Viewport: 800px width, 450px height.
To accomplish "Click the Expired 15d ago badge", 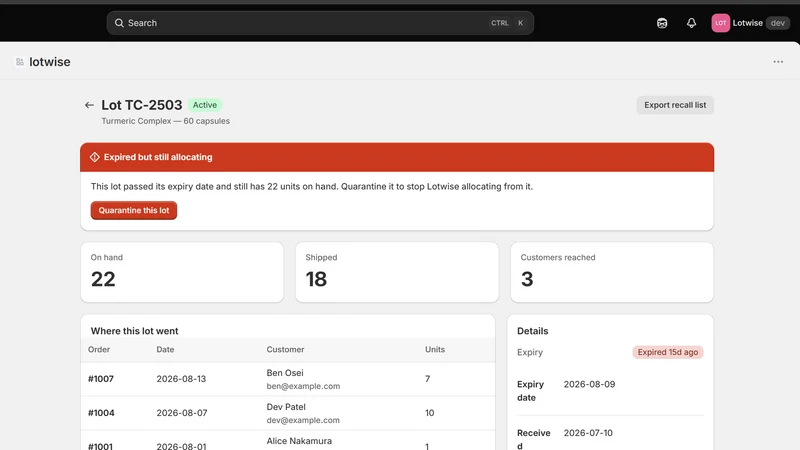I will (668, 352).
